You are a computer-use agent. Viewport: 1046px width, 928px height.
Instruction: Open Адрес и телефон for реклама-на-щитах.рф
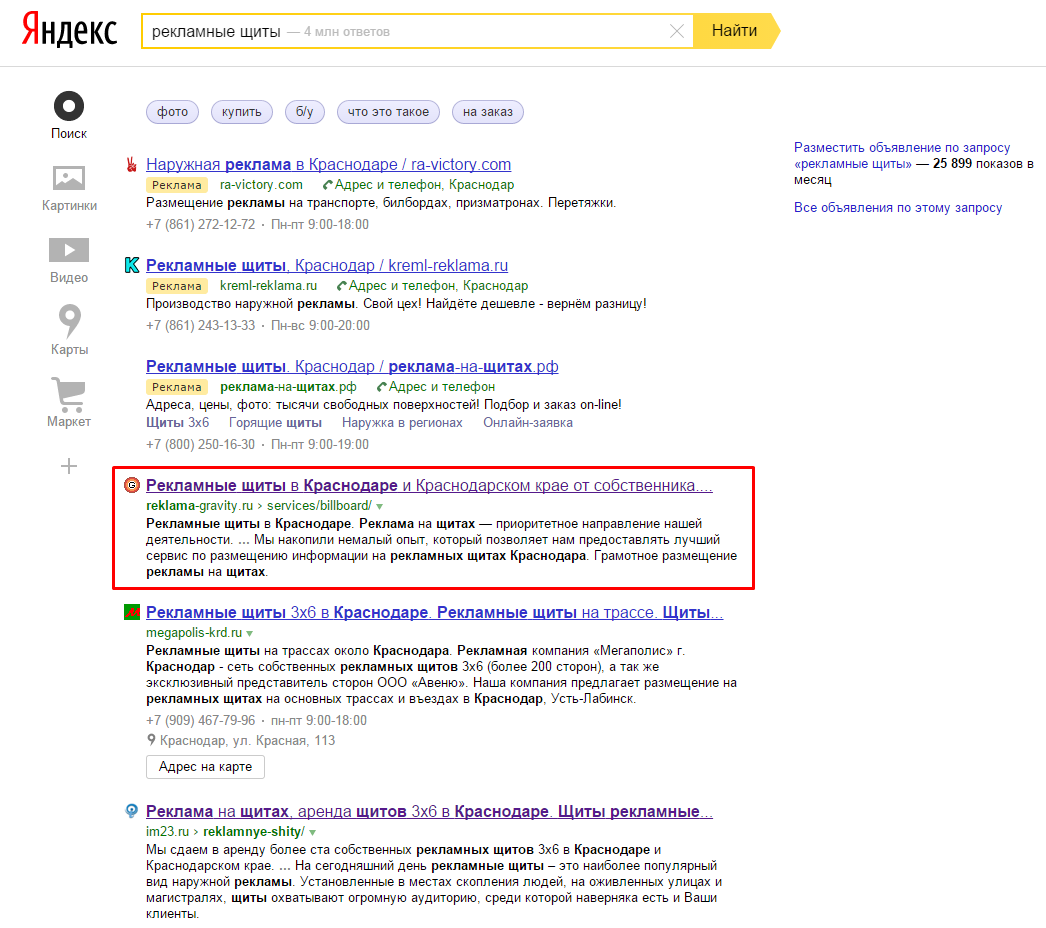pyautogui.click(x=436, y=387)
